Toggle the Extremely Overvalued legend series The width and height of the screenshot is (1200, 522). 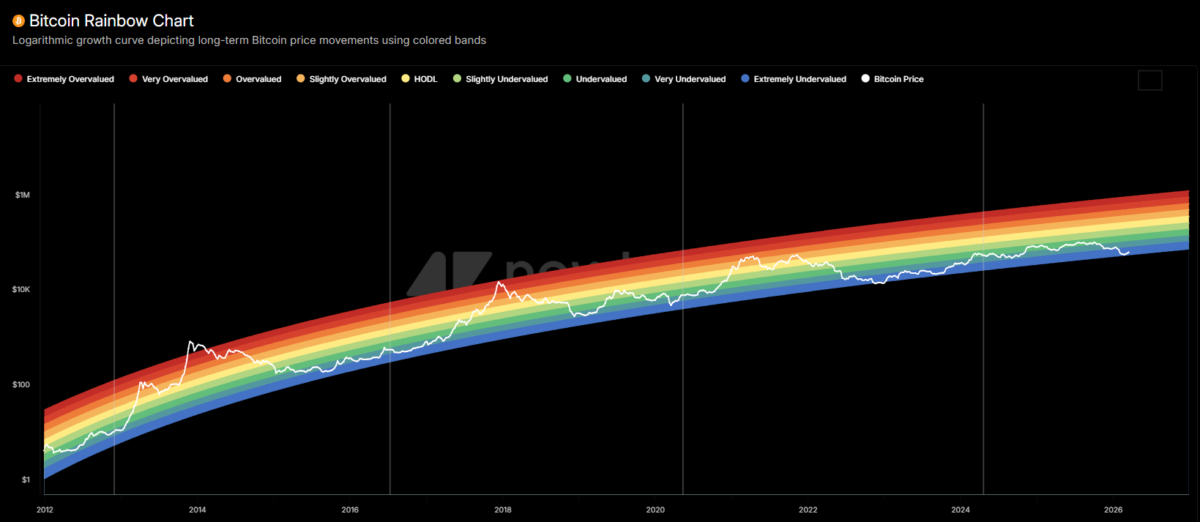click(64, 78)
